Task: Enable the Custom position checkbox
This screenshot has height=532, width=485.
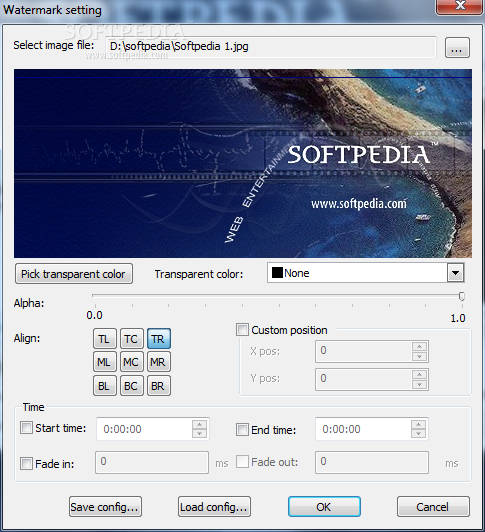Action: click(242, 330)
